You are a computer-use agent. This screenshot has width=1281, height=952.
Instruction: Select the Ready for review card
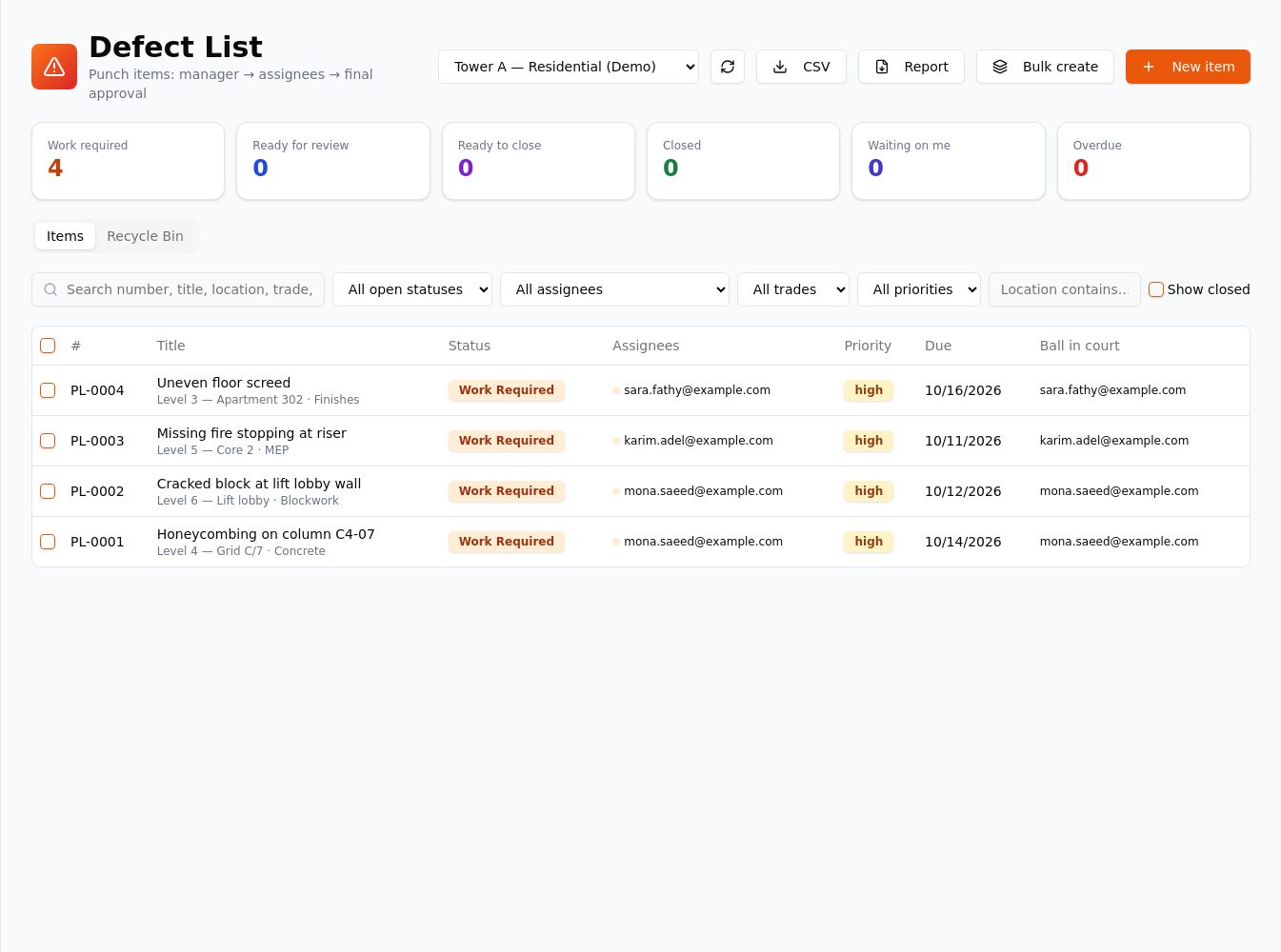tap(333, 161)
